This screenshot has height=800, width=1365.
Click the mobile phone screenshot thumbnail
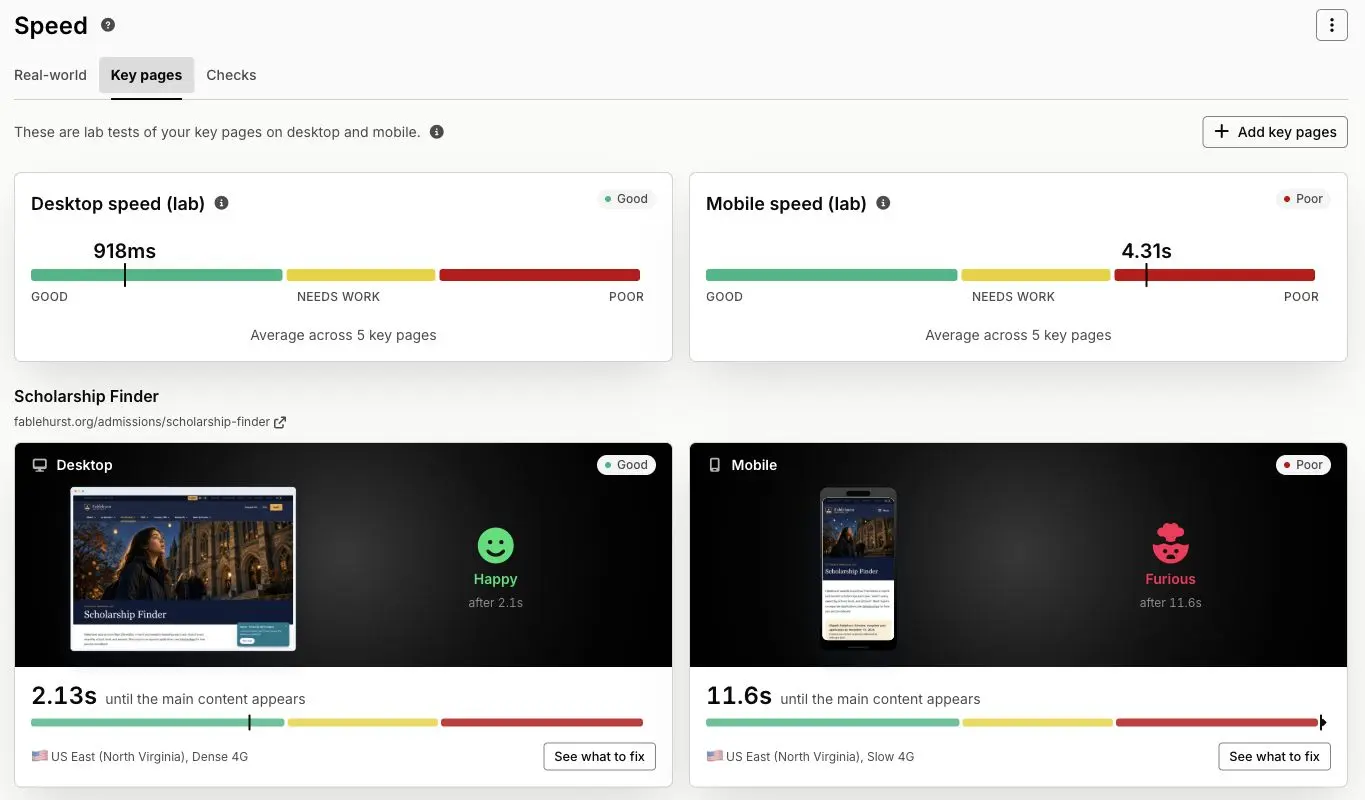[x=858, y=569]
